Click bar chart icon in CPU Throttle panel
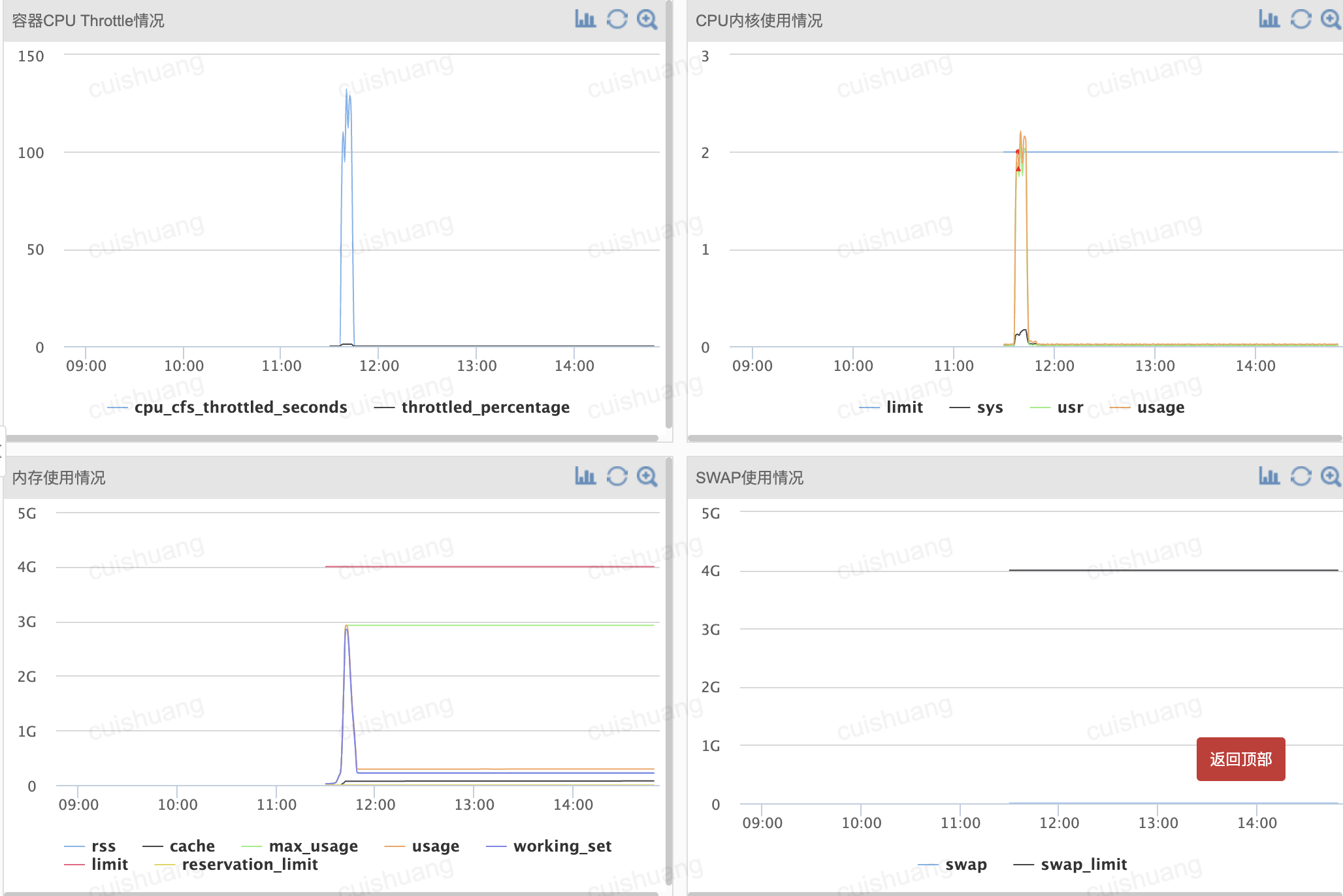 [585, 20]
